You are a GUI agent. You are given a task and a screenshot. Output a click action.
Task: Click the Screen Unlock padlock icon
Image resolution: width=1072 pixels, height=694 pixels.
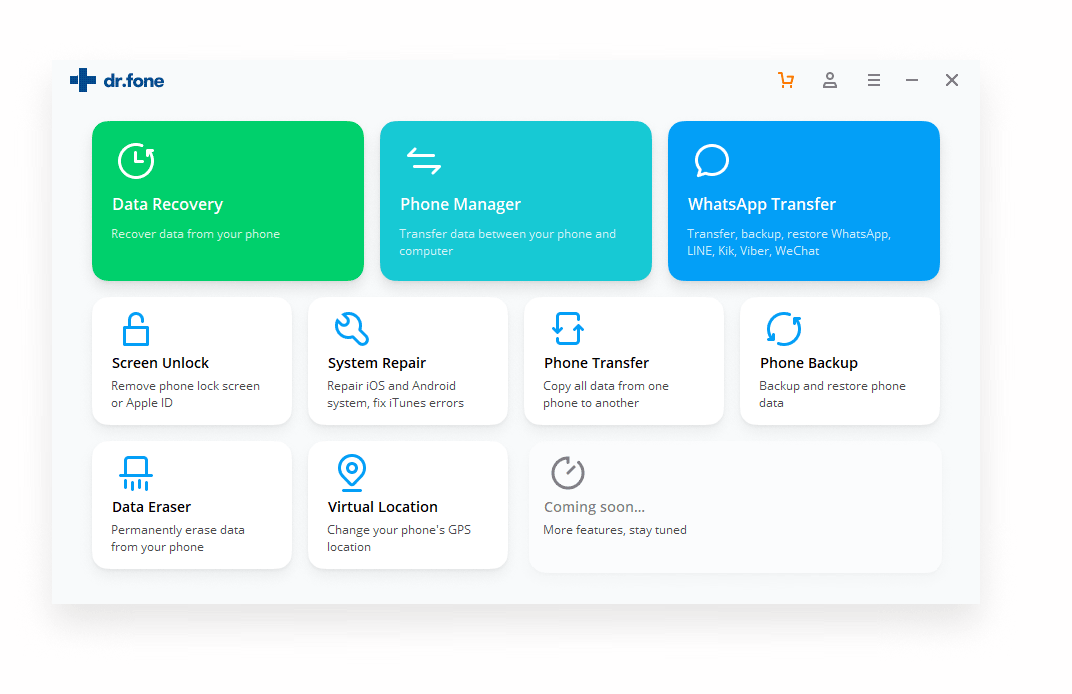tap(135, 329)
